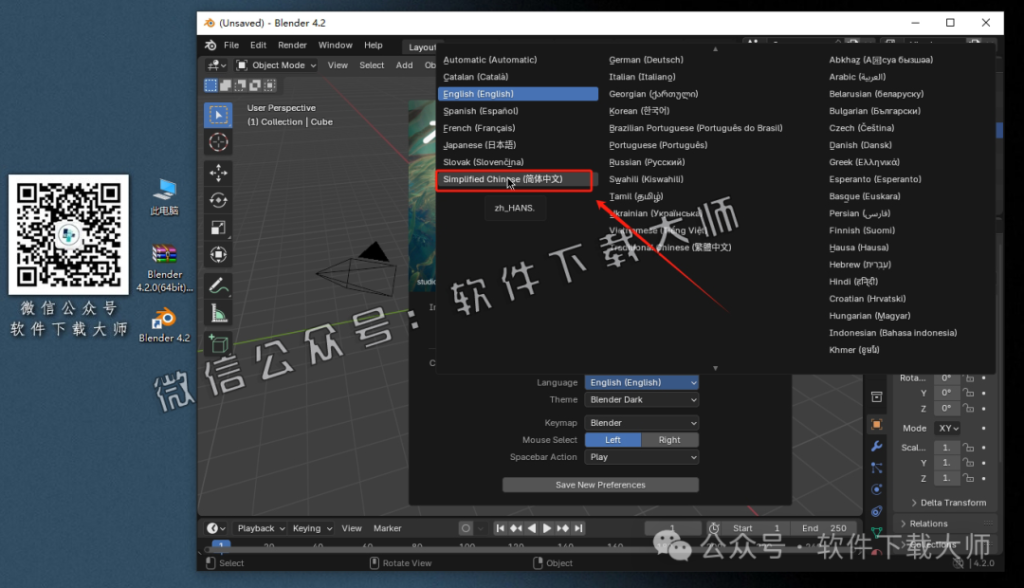Select the Move tool in the viewport toolbar
Viewport: 1024px width, 588px height.
coord(217,174)
